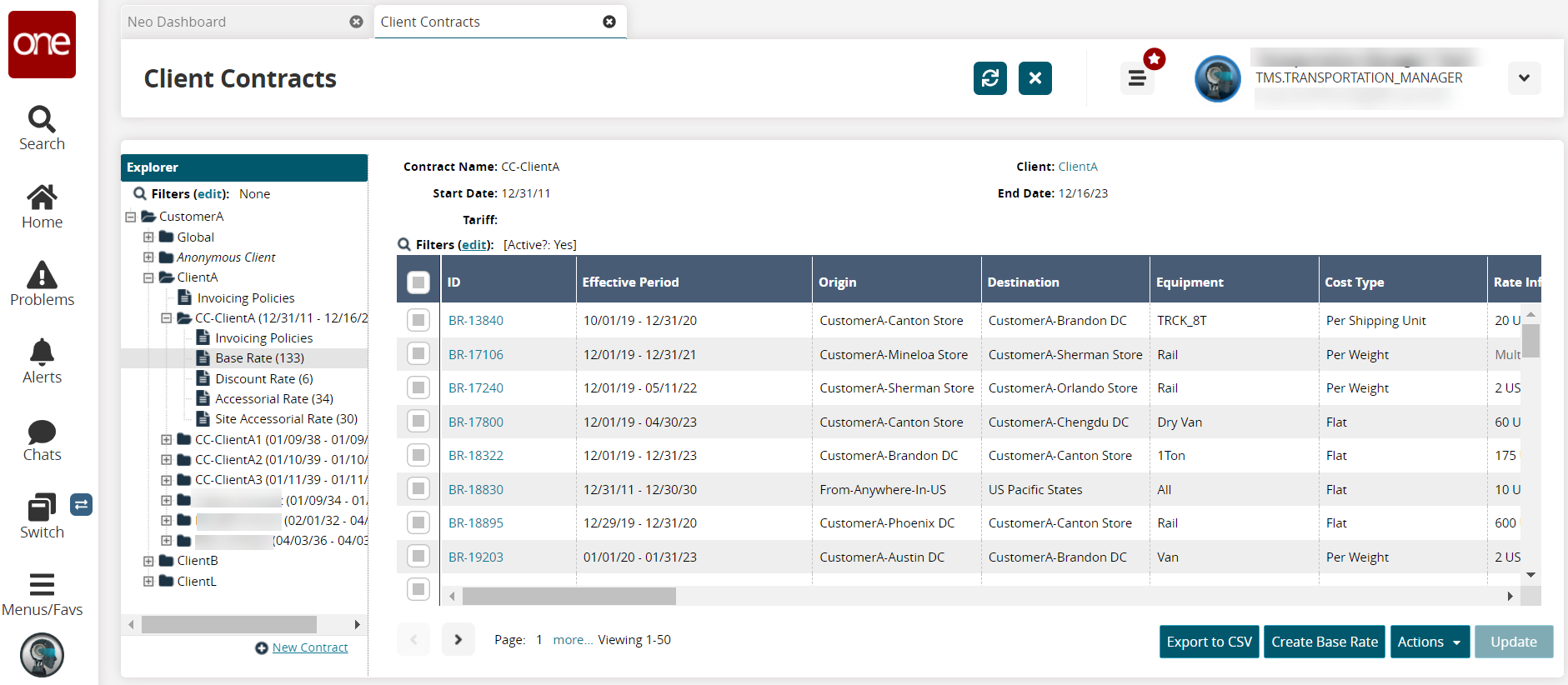Image resolution: width=1568 pixels, height=685 pixels.
Task: Click the blue swap arrows badge
Action: click(81, 504)
